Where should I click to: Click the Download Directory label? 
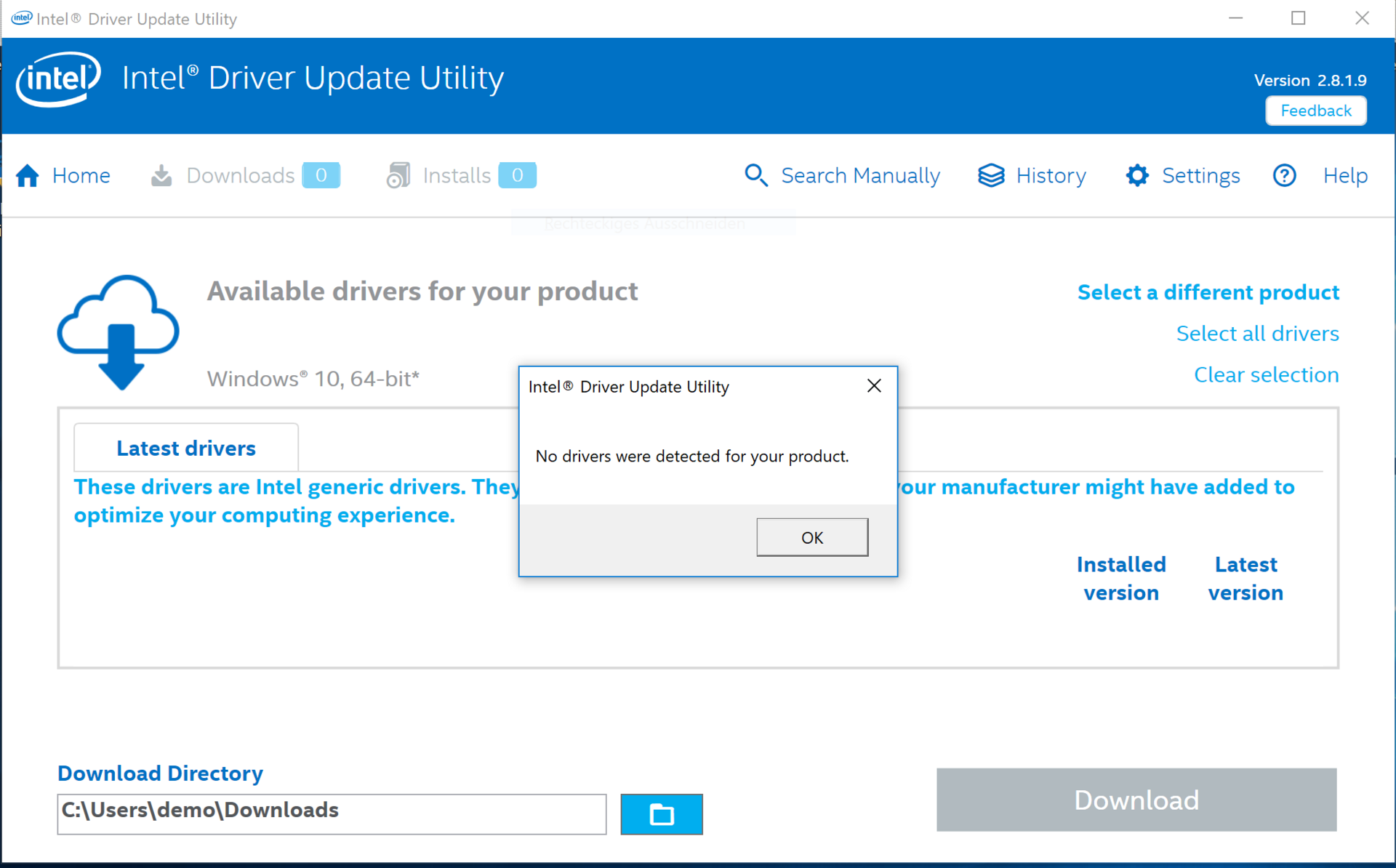click(x=160, y=773)
